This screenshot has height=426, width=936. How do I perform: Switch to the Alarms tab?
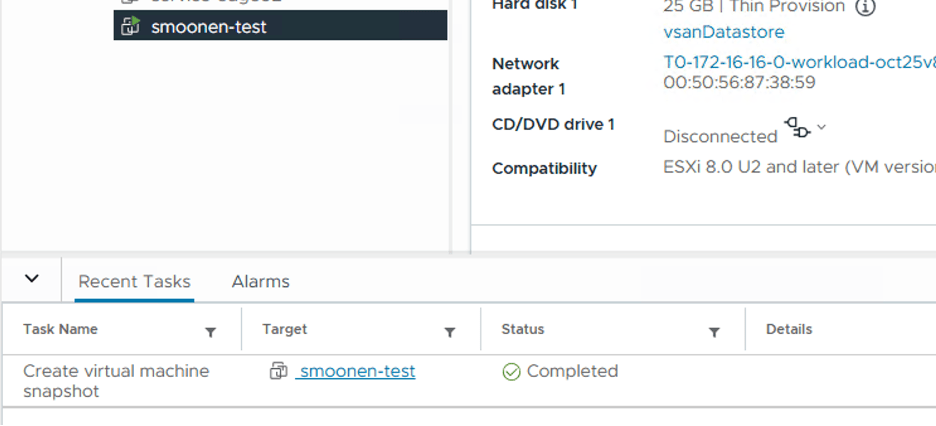(260, 282)
